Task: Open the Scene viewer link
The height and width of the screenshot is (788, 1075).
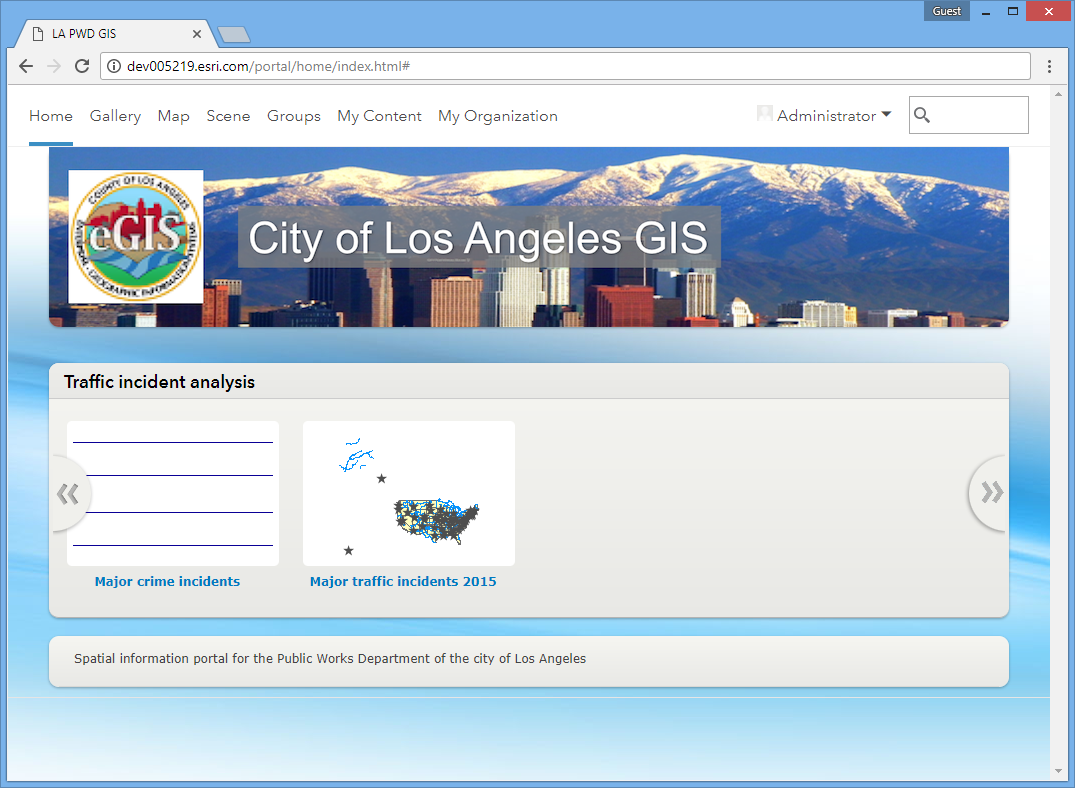Action: tap(228, 116)
